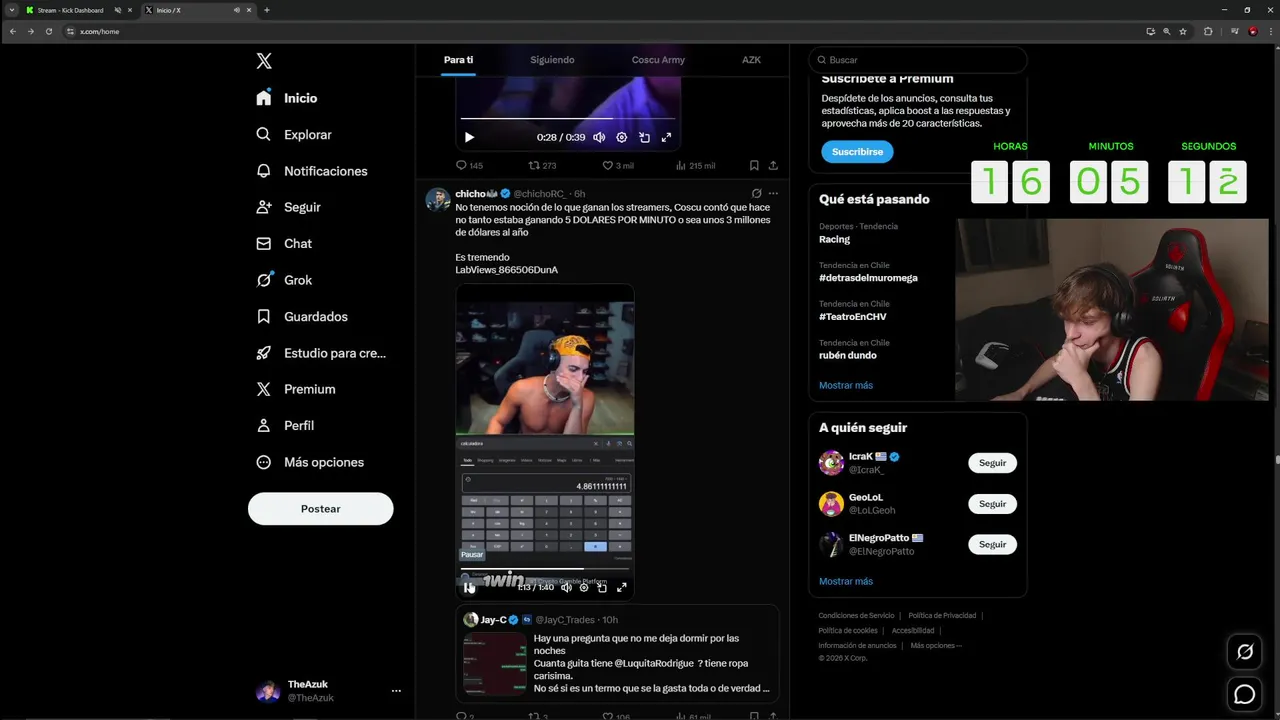Click Mostrar más under A quién seguir
Viewport: 1280px width, 720px height.
[x=846, y=581]
